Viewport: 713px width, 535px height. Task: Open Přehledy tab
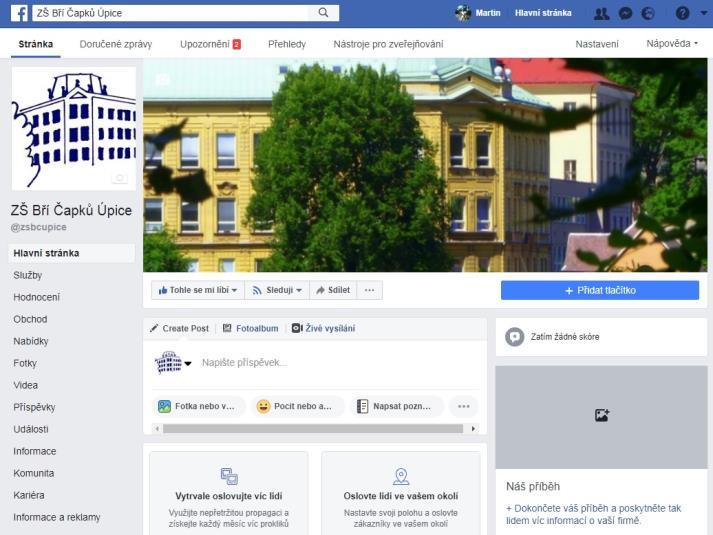click(287, 44)
